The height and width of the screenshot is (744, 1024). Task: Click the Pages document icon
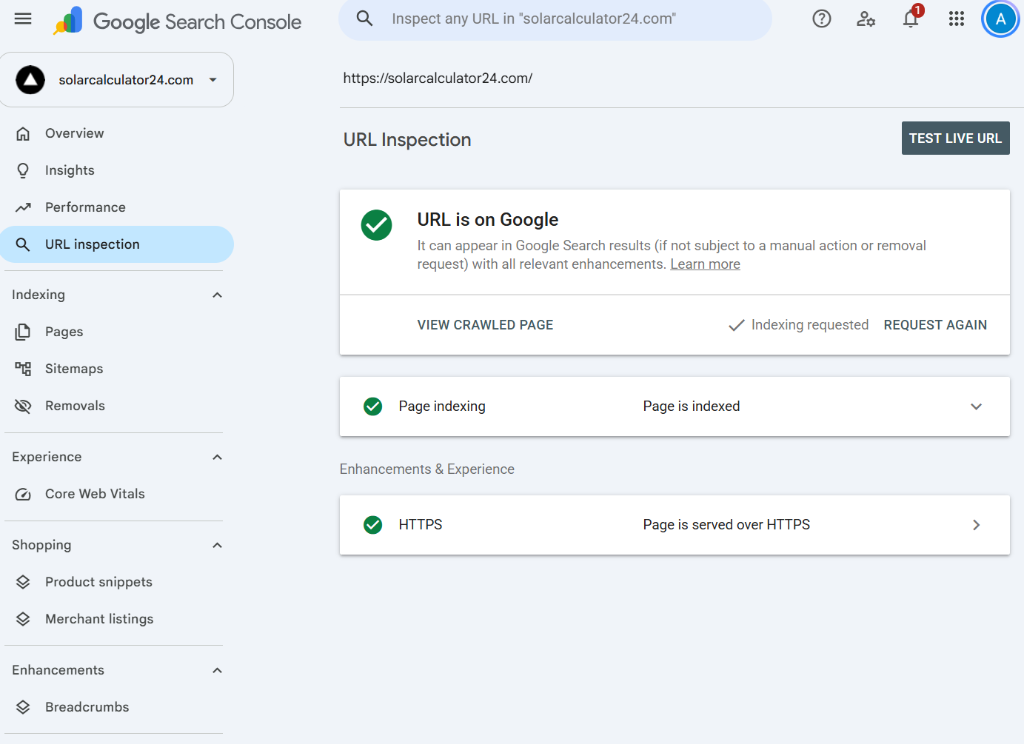(x=23, y=332)
